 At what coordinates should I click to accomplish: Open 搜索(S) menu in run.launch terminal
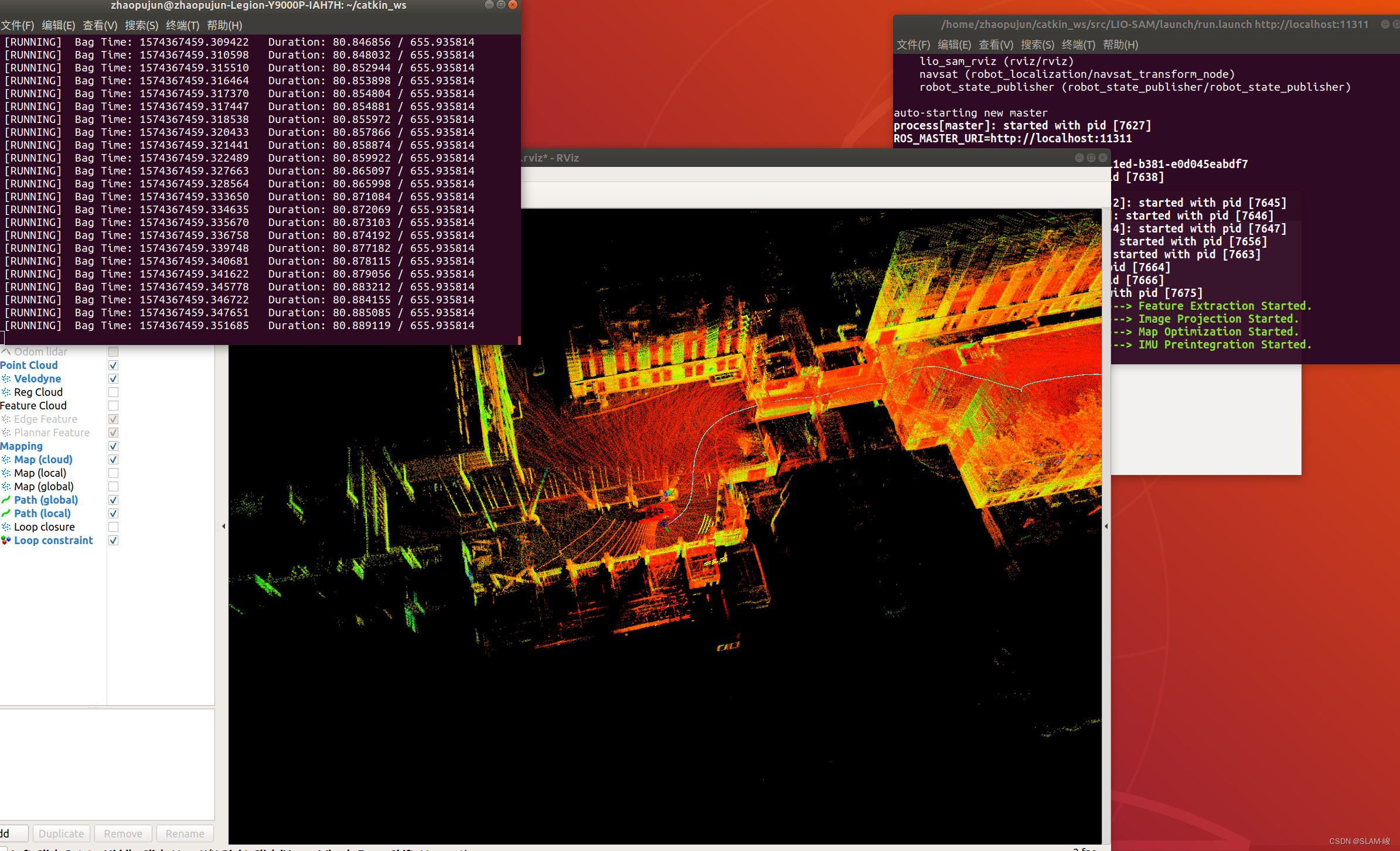pyautogui.click(x=1038, y=45)
